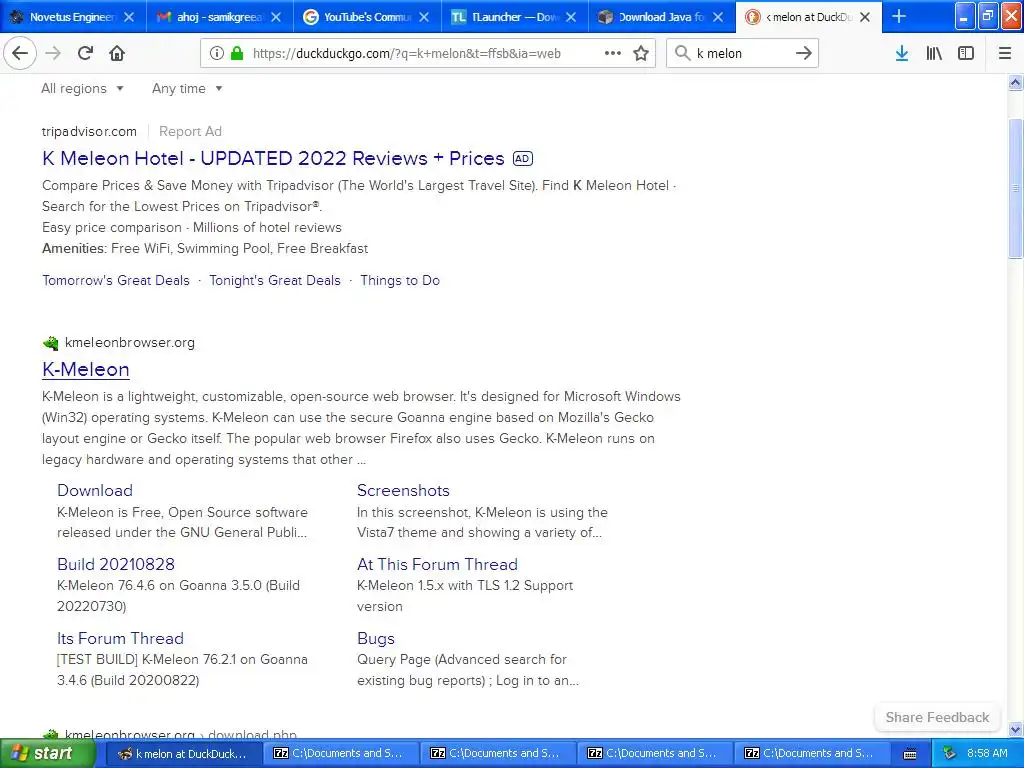Click the kmeleonbrowser.org favicon
Image resolution: width=1024 pixels, height=768 pixels.
pyautogui.click(x=50, y=343)
